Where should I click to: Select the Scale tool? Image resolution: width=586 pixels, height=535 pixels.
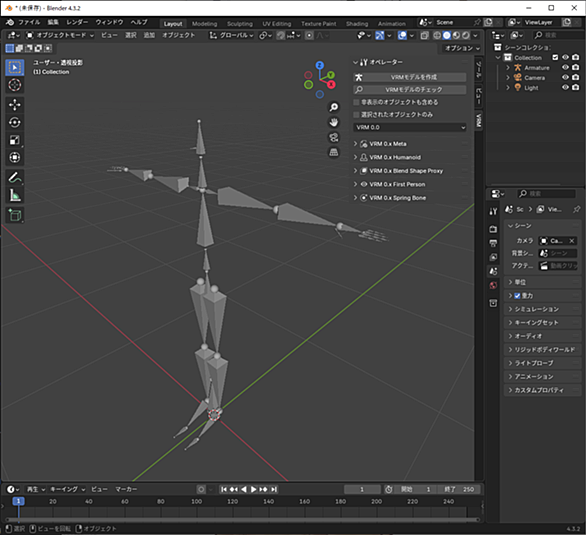coord(15,140)
